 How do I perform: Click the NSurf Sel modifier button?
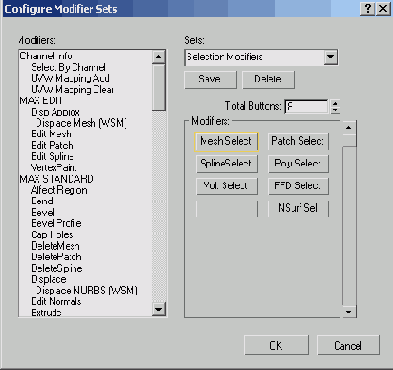[298, 208]
